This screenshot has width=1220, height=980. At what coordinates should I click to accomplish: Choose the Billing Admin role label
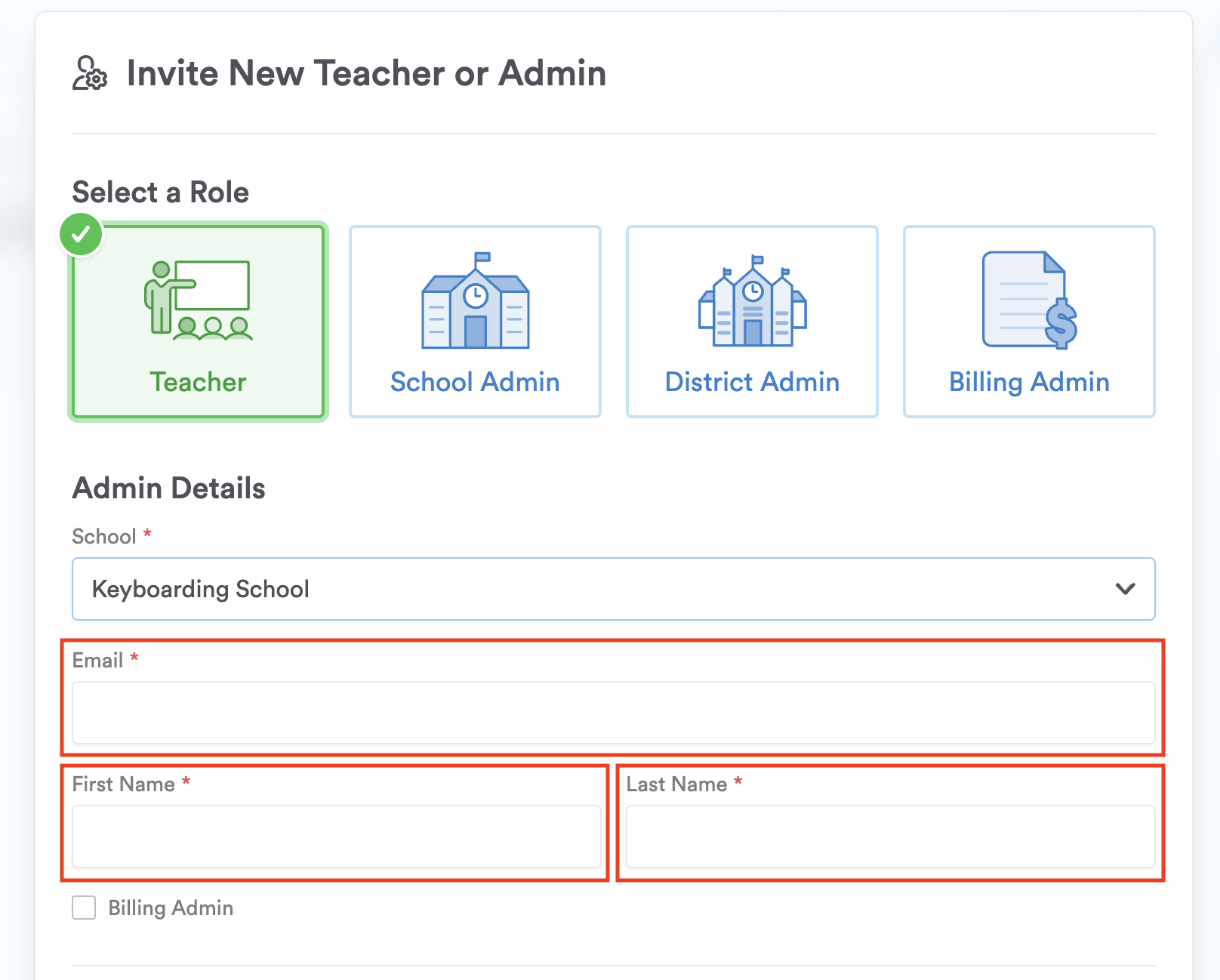(1029, 382)
